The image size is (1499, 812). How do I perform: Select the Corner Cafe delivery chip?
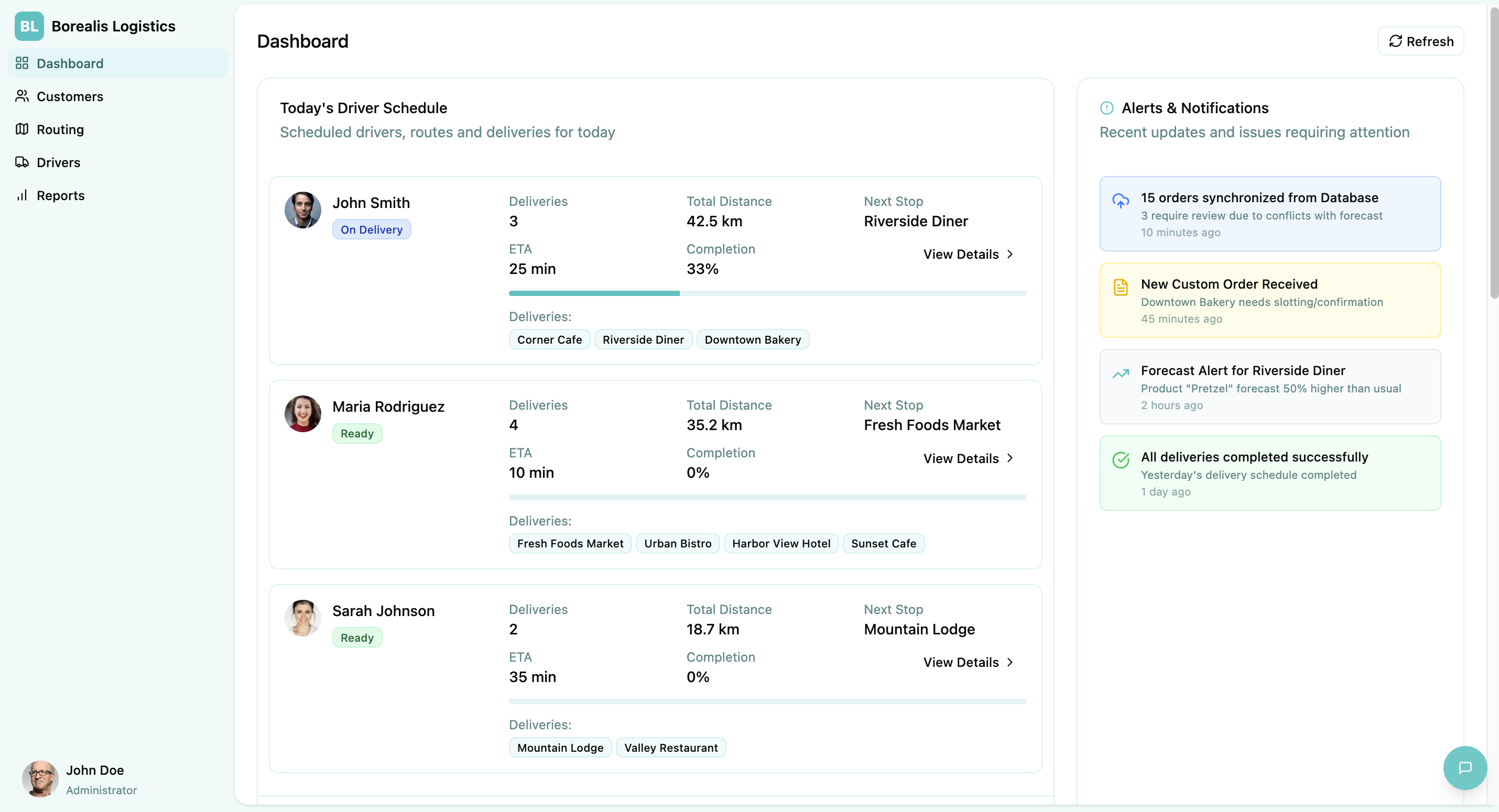coord(549,339)
